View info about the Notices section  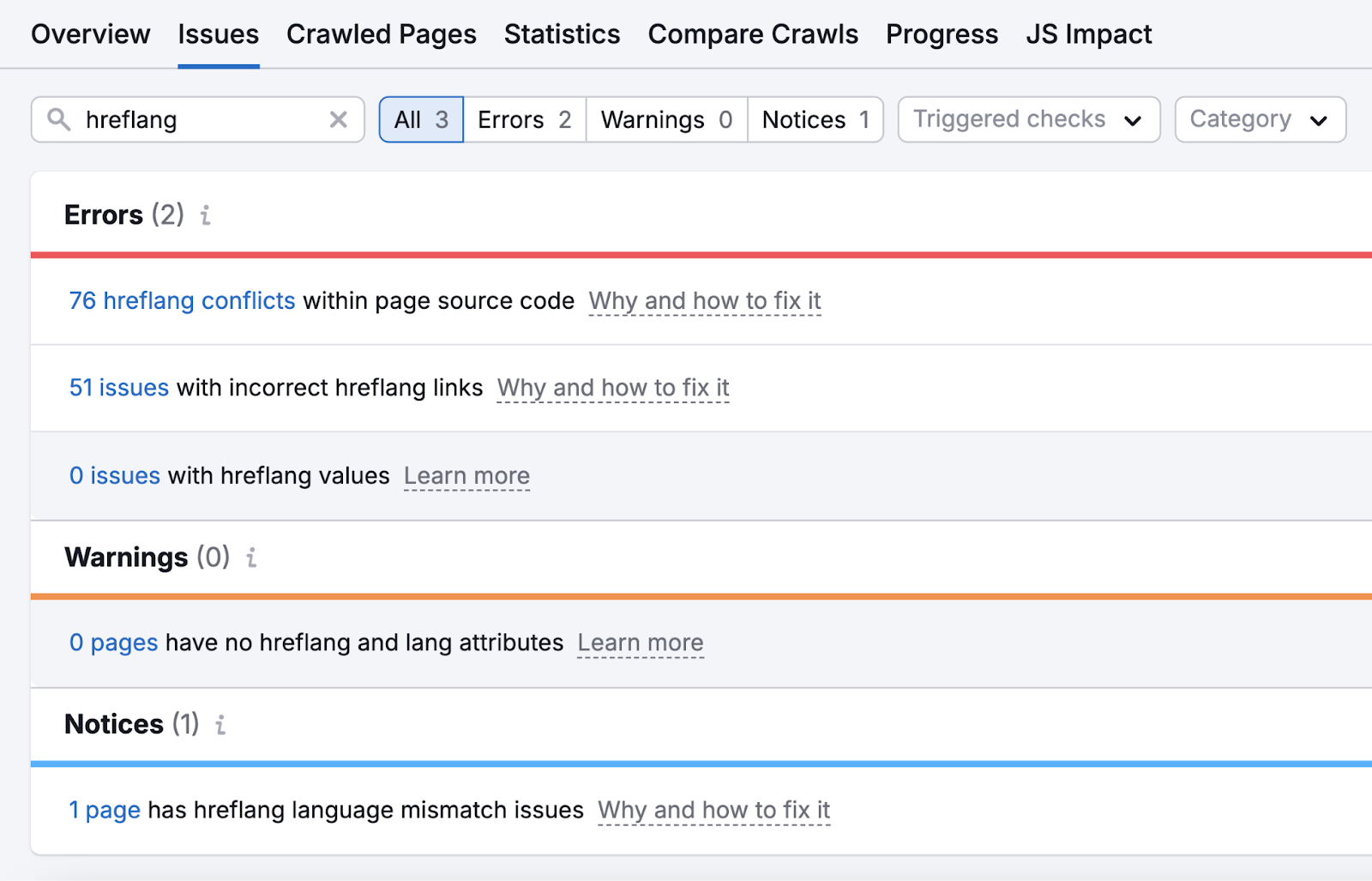[x=220, y=725]
